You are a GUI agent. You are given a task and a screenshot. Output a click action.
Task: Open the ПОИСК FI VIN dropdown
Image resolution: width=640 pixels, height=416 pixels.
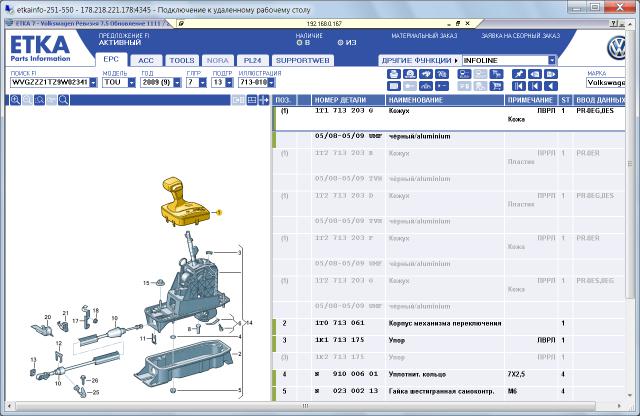[93, 82]
